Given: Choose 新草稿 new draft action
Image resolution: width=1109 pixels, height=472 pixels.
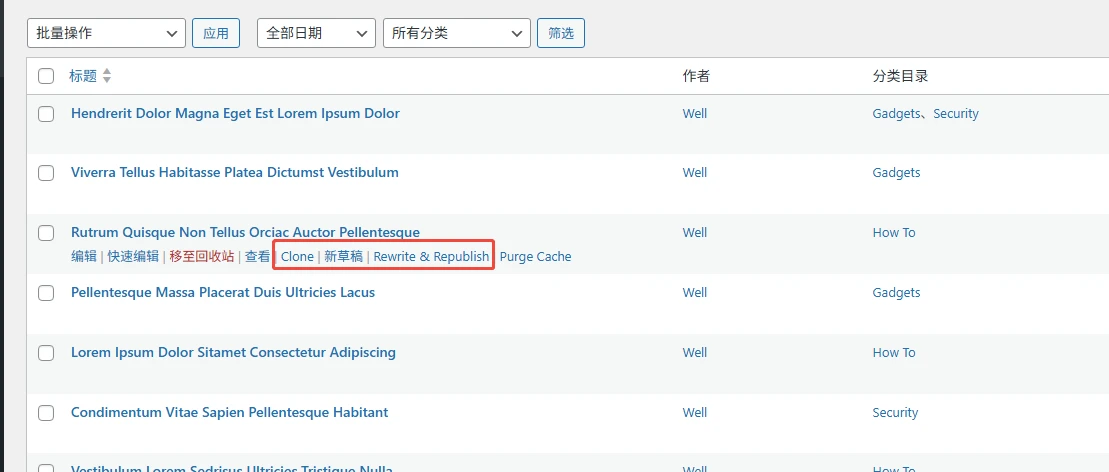Looking at the screenshot, I should click(x=344, y=257).
